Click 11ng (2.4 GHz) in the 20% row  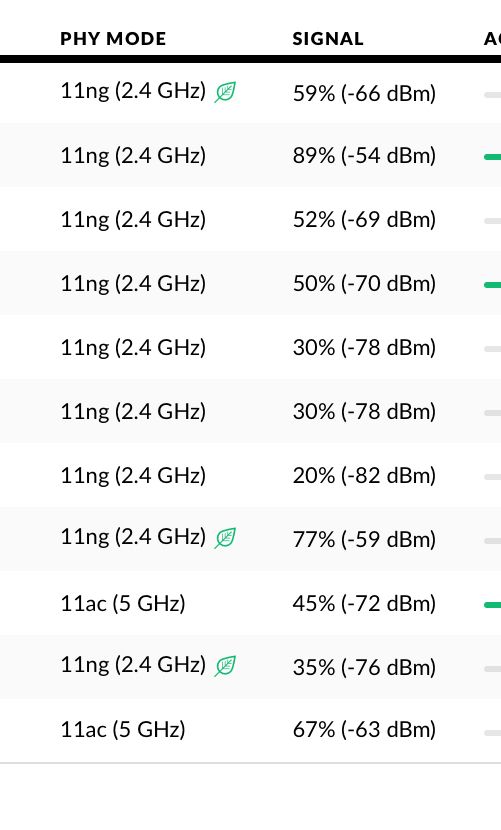pyautogui.click(x=133, y=475)
